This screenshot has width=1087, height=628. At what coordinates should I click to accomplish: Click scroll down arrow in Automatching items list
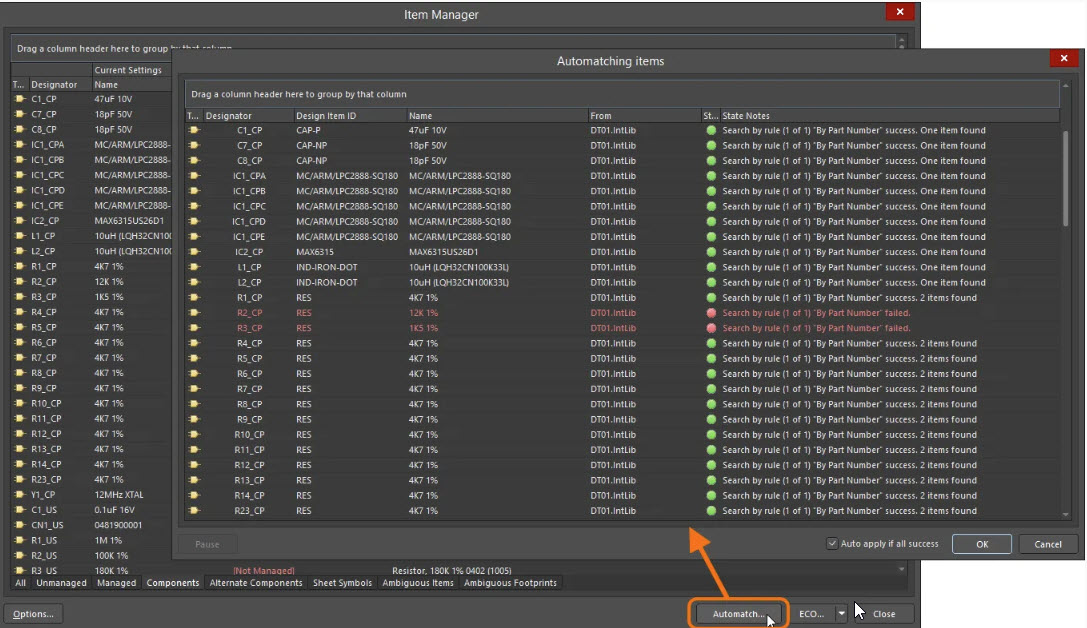[1066, 515]
